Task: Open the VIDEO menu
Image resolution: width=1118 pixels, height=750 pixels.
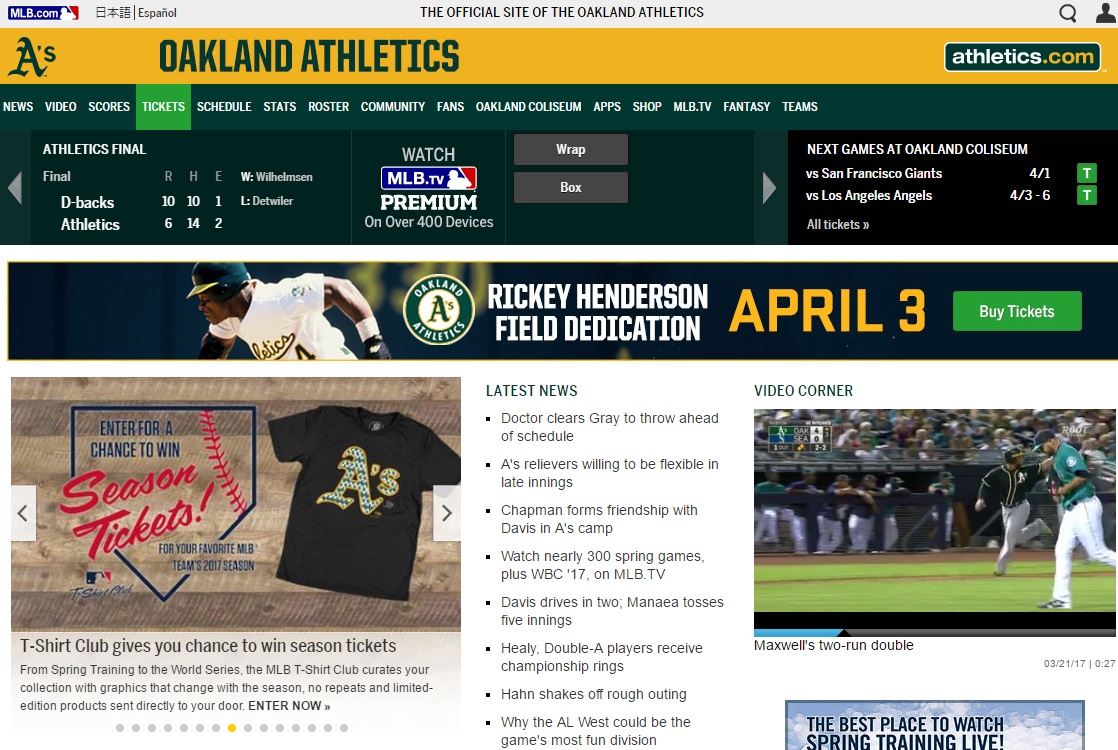Action: click(61, 107)
